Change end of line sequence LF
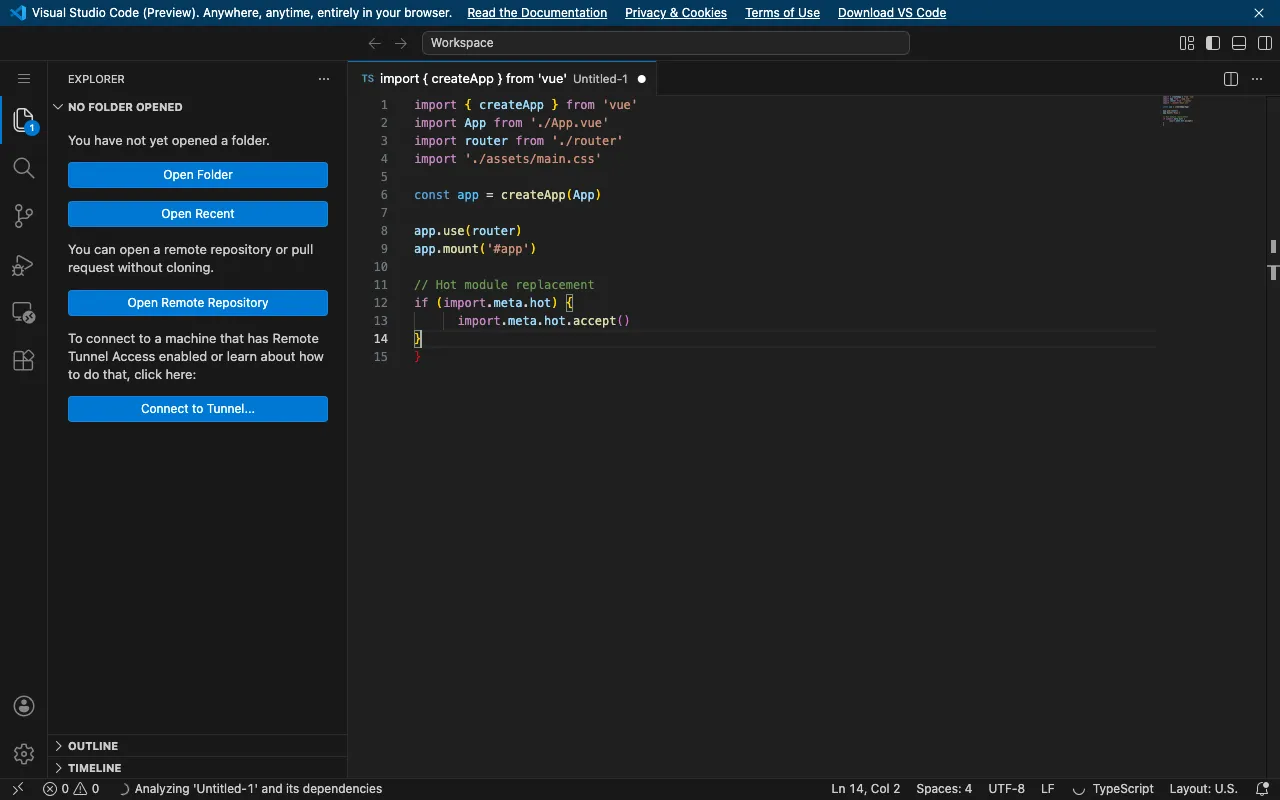Viewport: 1280px width, 800px height. point(1048,789)
